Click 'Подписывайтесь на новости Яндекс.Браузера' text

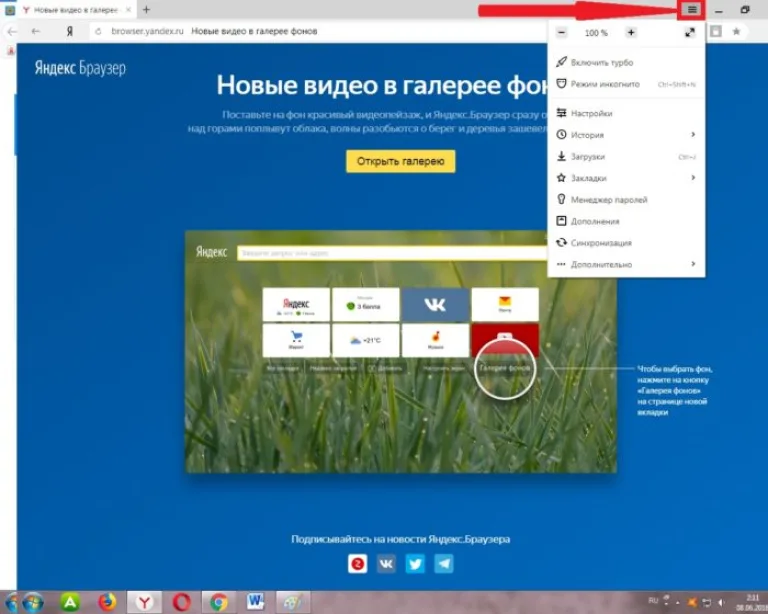point(401,539)
